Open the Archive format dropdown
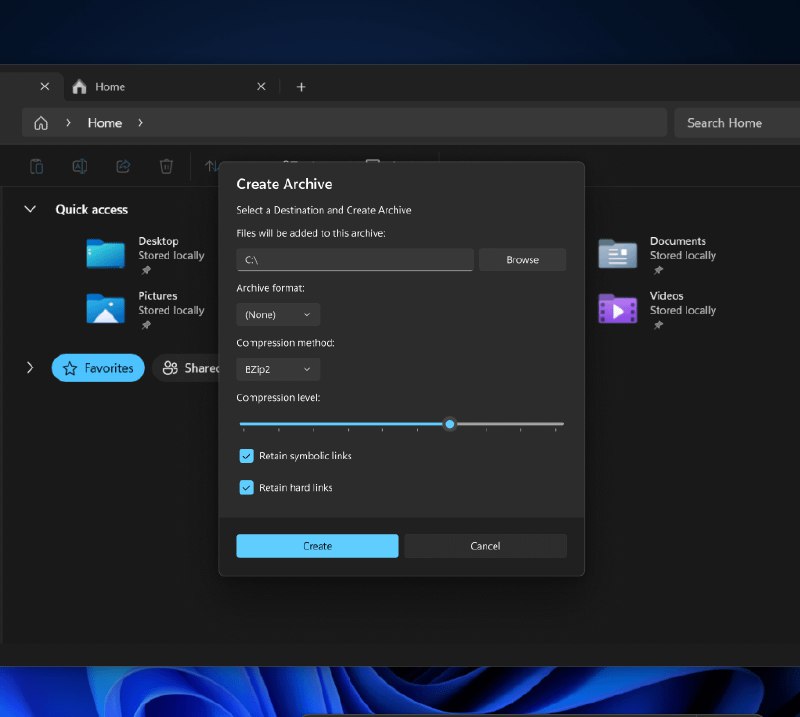The image size is (800, 717). 278,314
